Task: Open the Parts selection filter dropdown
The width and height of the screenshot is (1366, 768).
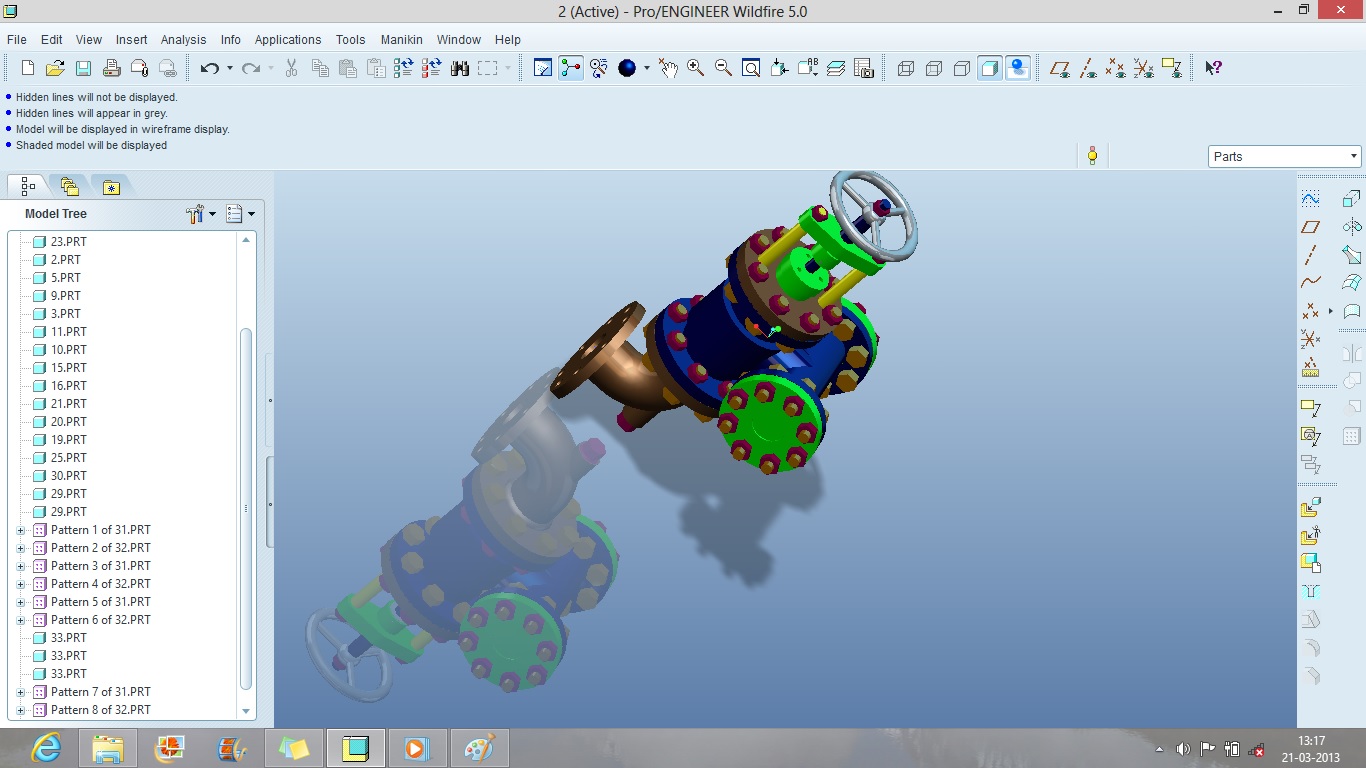Action: pos(1285,156)
